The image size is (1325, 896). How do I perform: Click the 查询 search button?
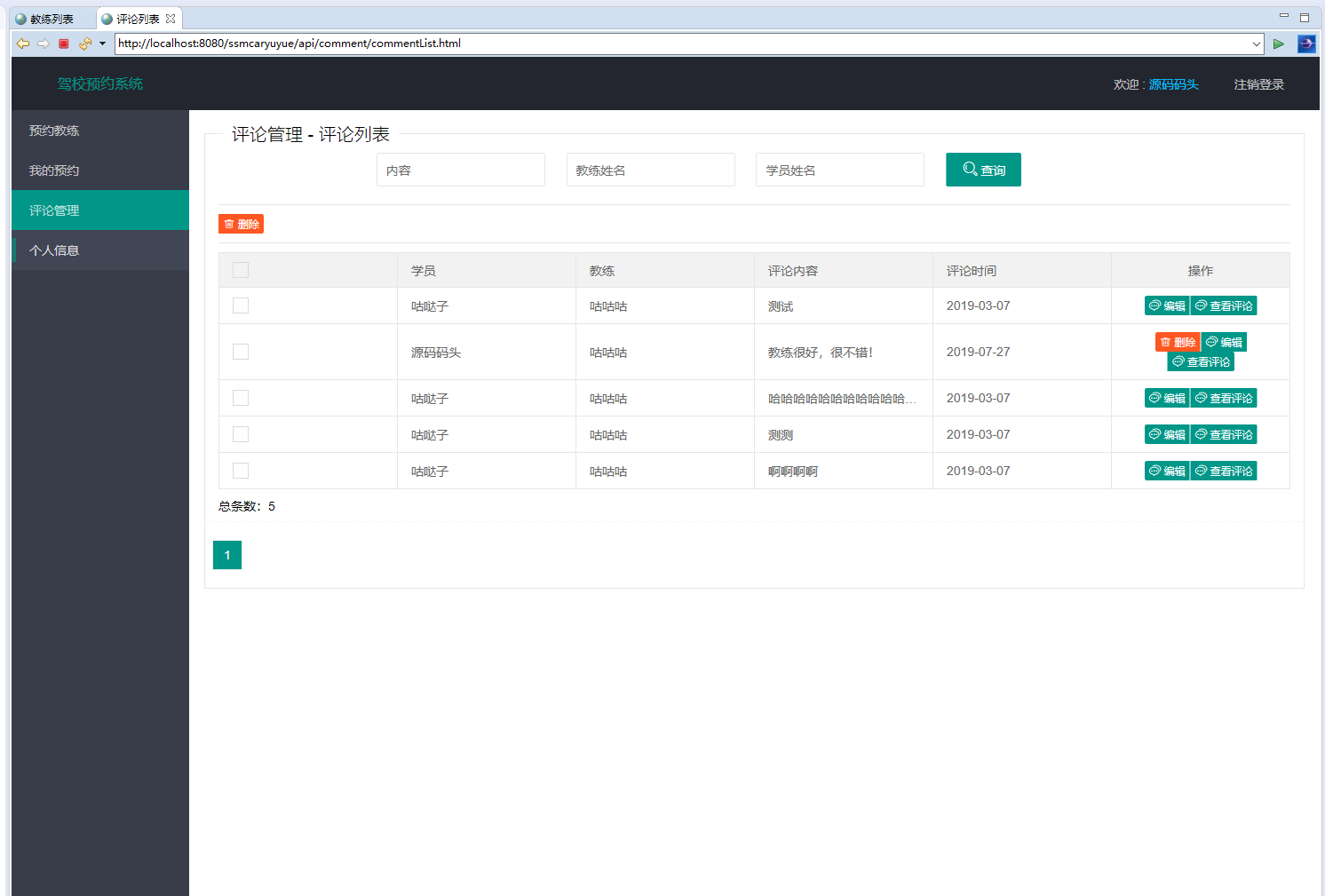pos(983,170)
